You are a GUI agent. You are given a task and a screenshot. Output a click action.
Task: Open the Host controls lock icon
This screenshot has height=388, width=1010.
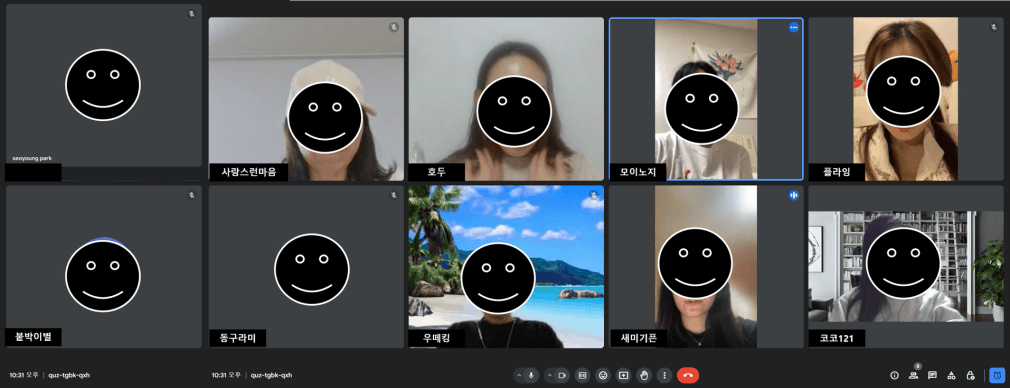970,375
